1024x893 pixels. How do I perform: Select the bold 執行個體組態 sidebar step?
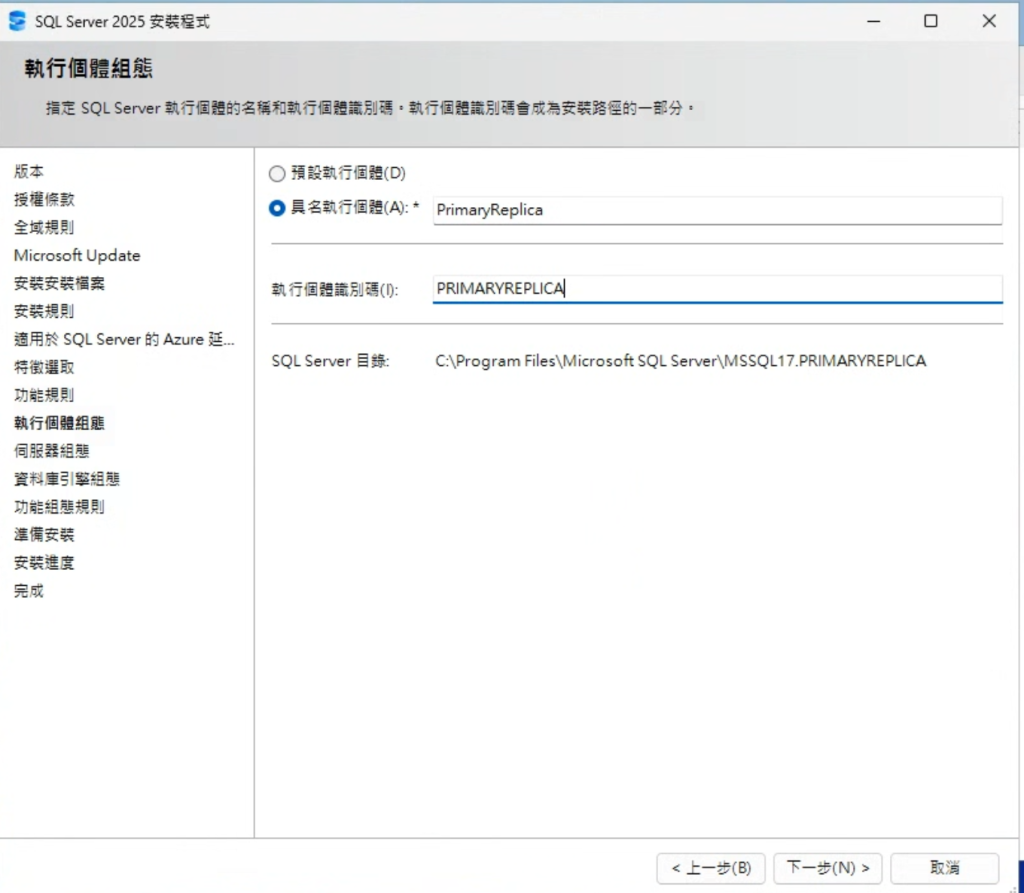[x=59, y=423]
